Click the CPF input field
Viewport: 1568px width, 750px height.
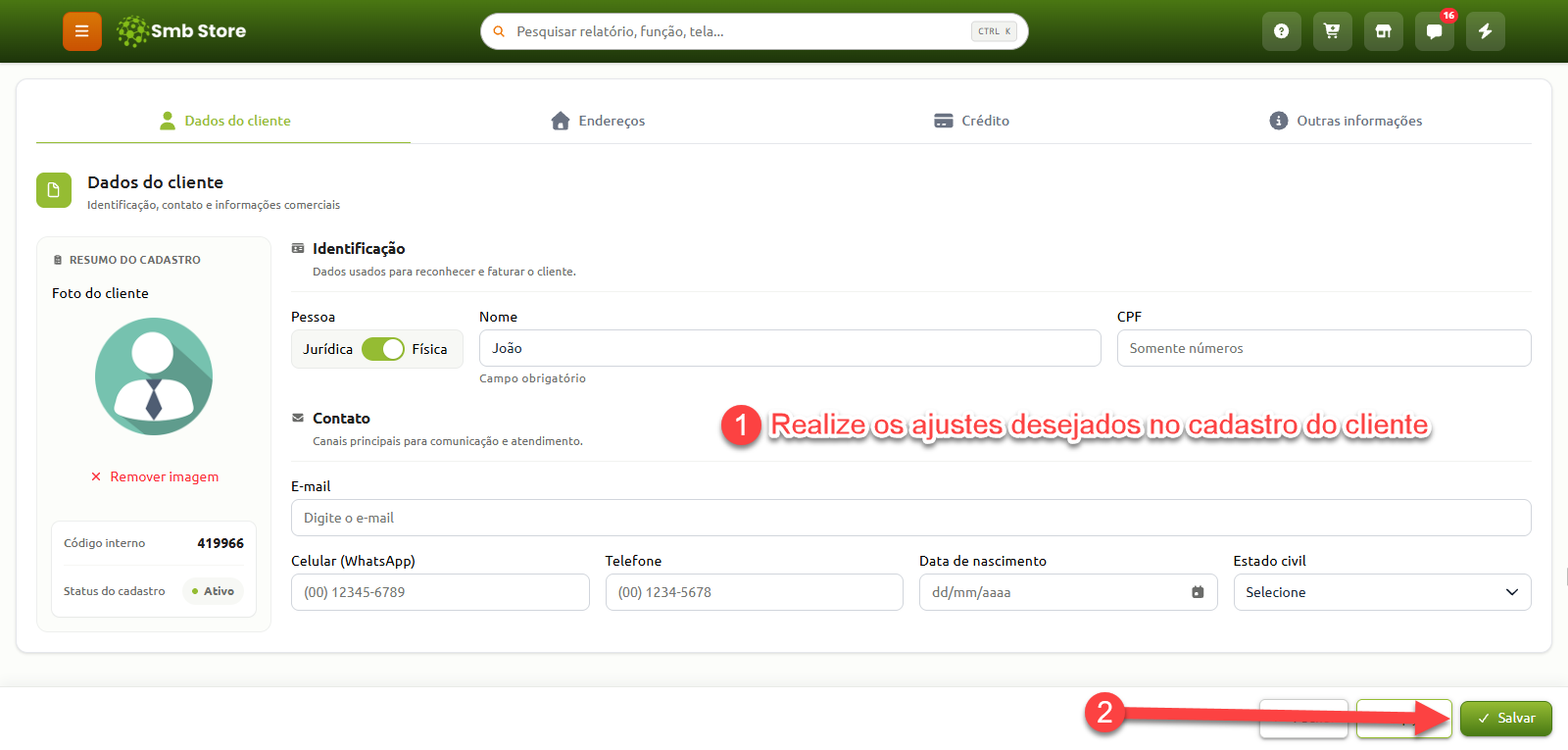(x=1324, y=348)
